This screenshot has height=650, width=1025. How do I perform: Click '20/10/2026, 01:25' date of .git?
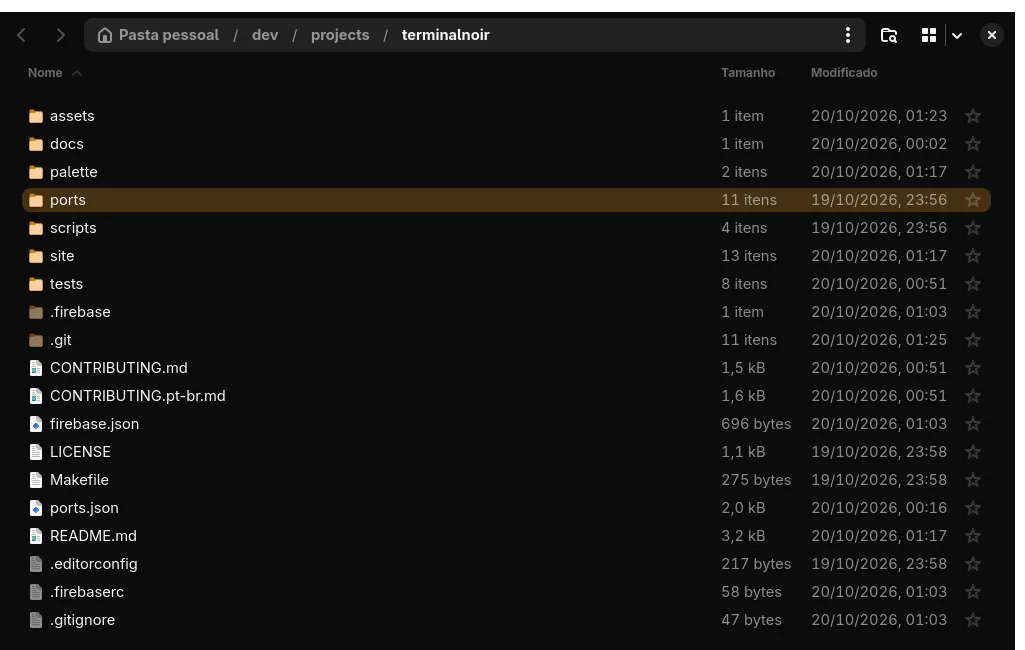879,340
